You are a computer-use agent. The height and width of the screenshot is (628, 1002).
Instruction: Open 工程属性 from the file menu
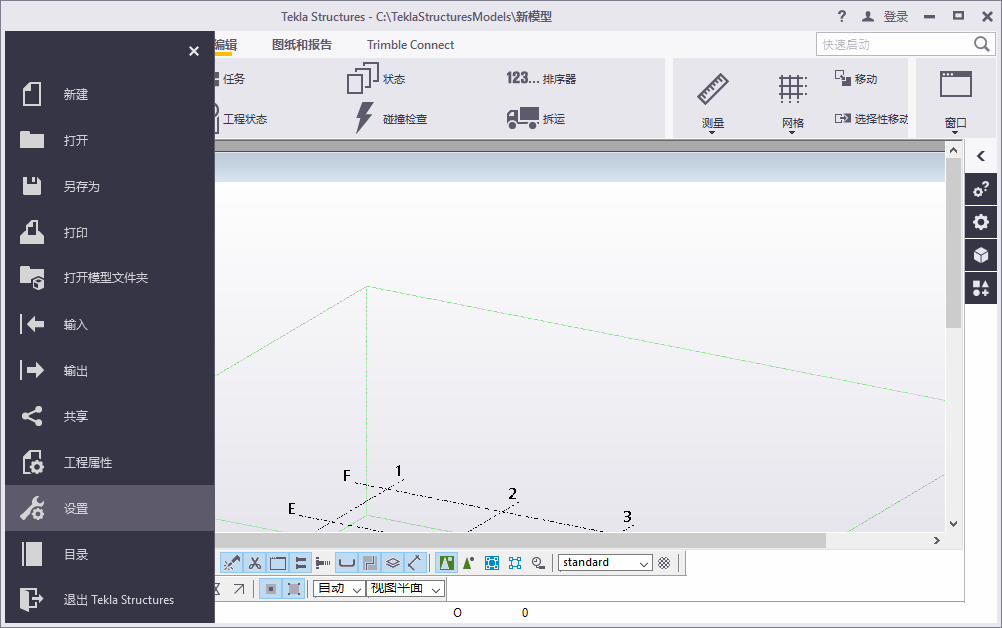[x=110, y=463]
